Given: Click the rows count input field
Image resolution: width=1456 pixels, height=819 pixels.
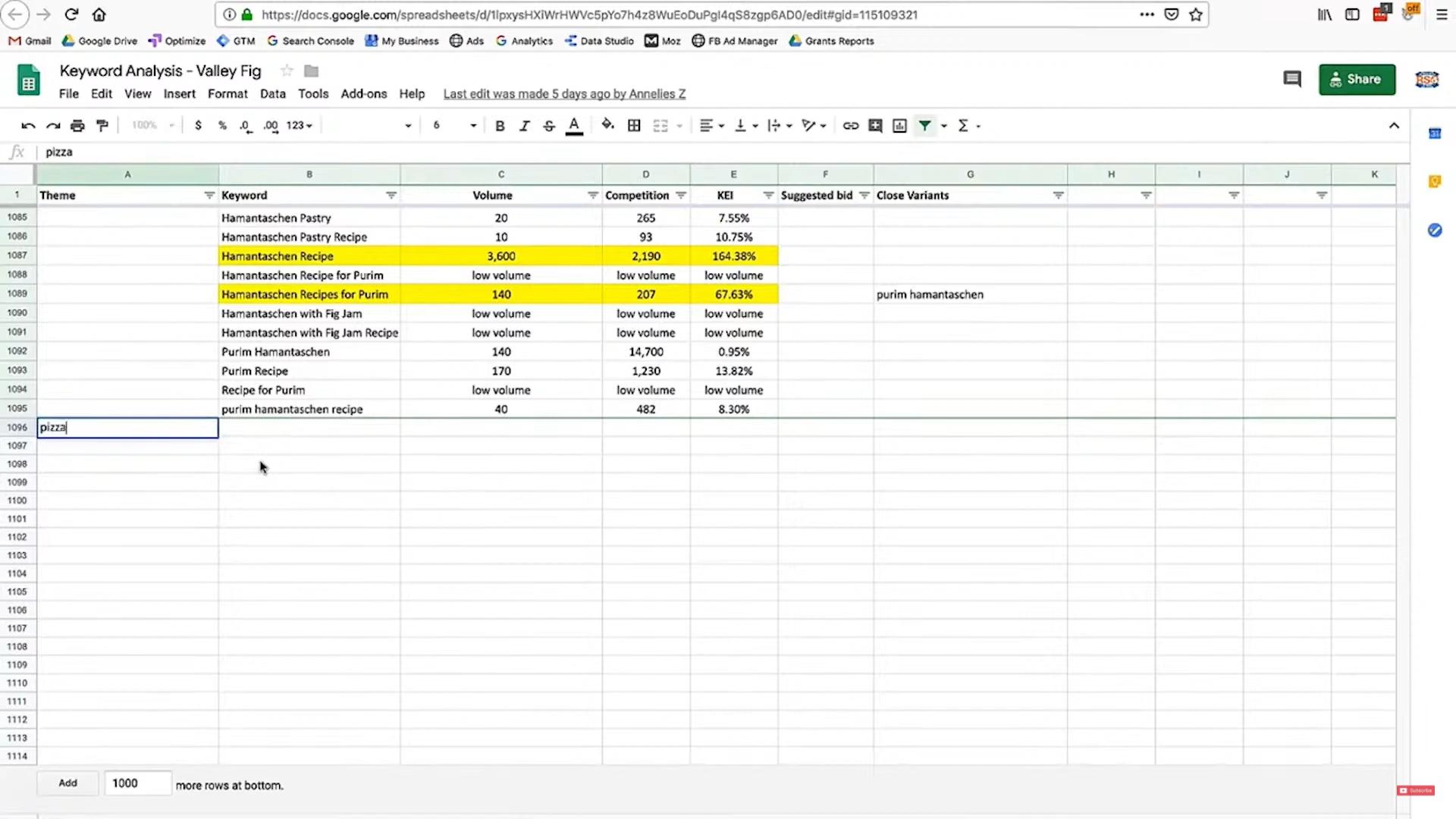Looking at the screenshot, I should point(137,783).
